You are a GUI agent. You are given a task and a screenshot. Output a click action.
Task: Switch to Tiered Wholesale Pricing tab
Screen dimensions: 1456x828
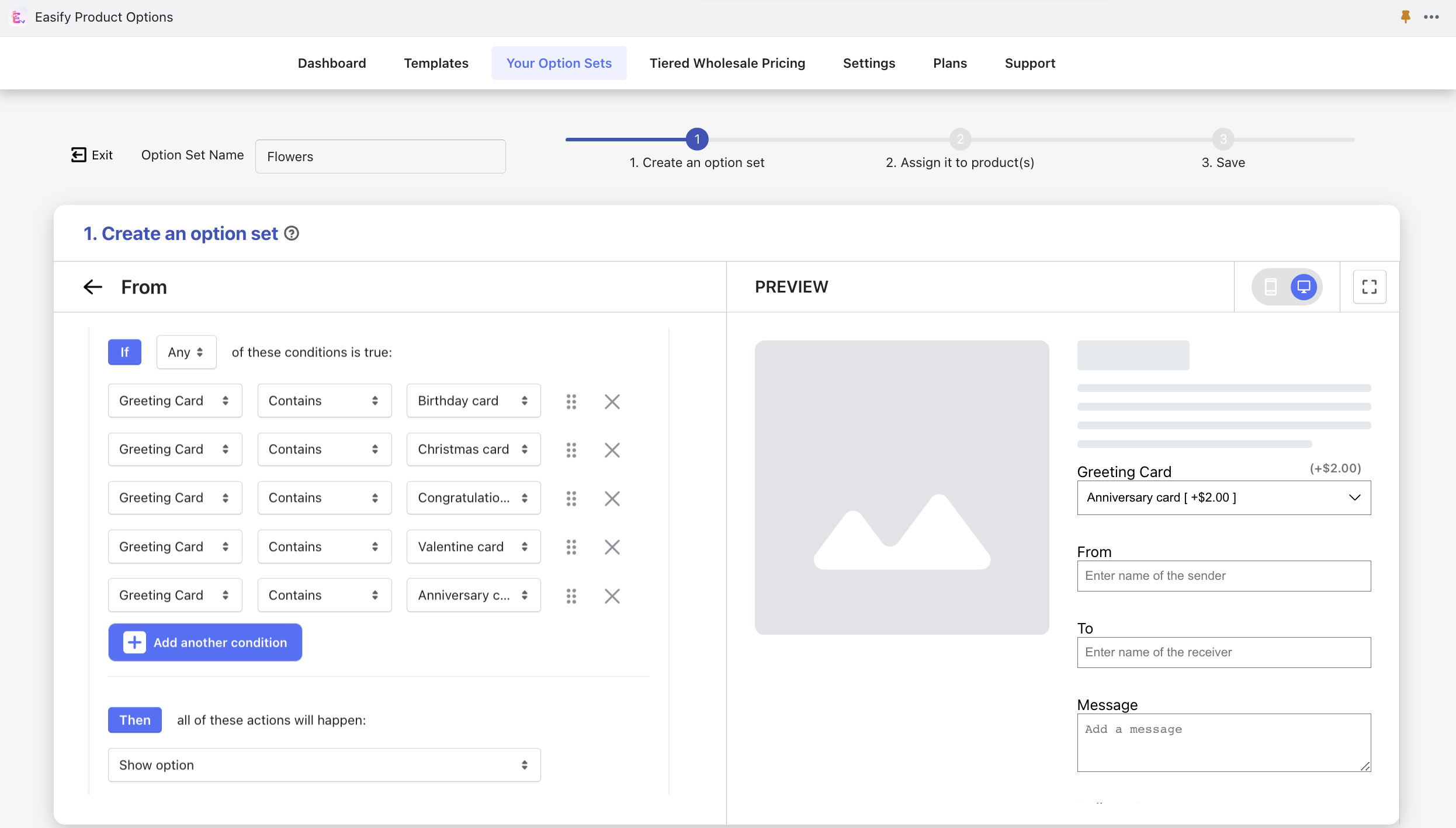click(728, 63)
